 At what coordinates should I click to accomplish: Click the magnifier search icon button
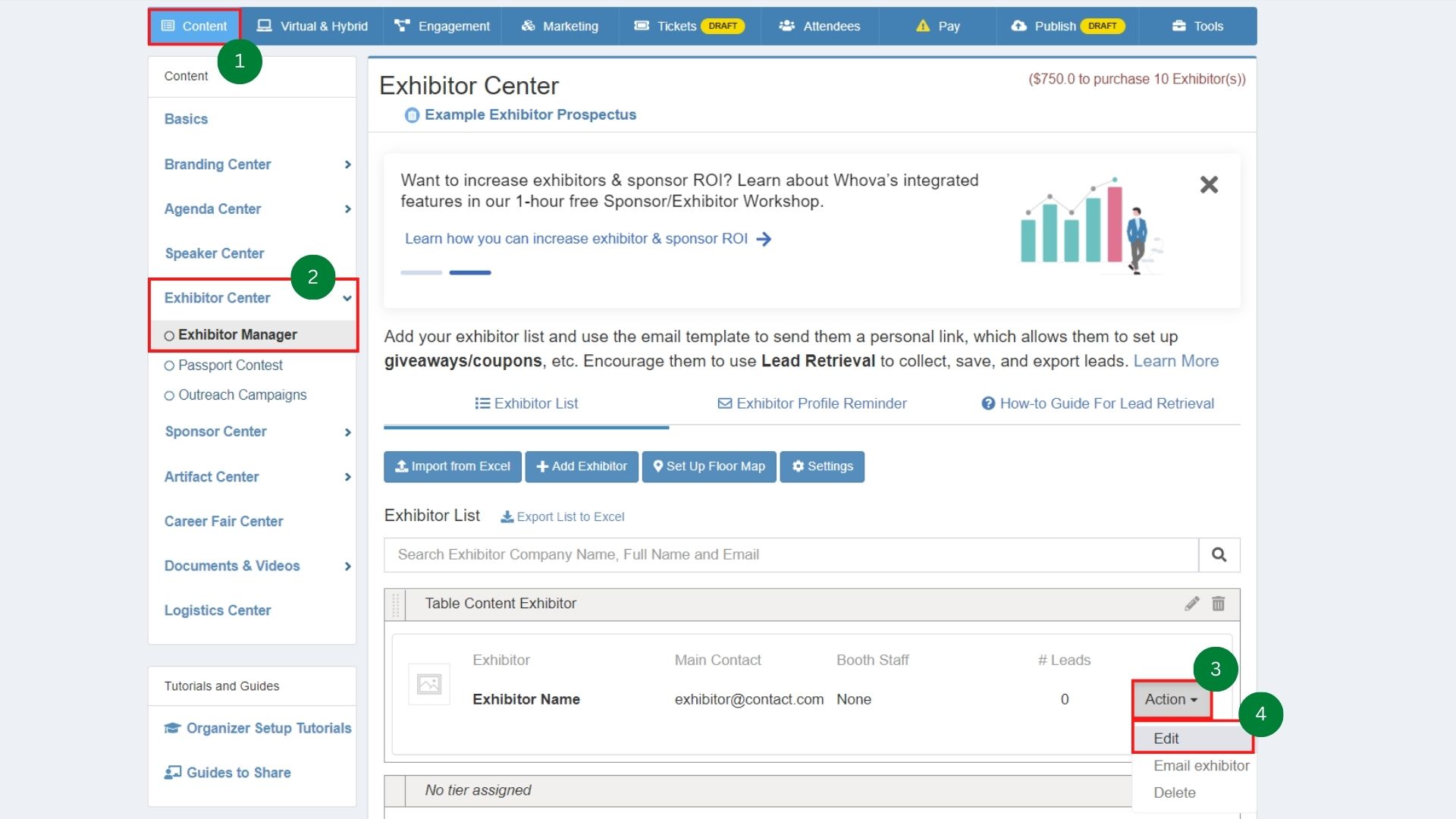[x=1219, y=555]
